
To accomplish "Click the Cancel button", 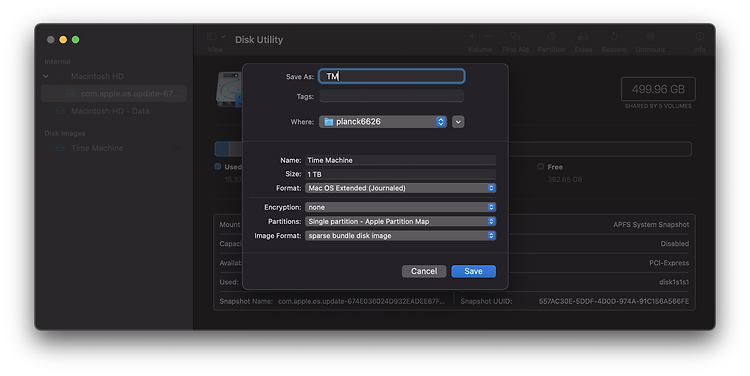I will click(x=424, y=271).
